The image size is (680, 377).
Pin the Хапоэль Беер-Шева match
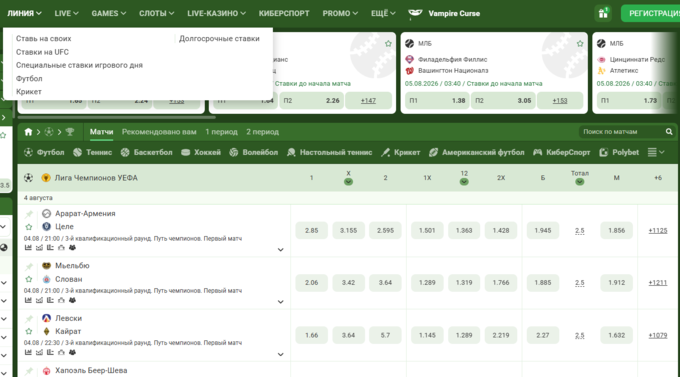click(29, 371)
